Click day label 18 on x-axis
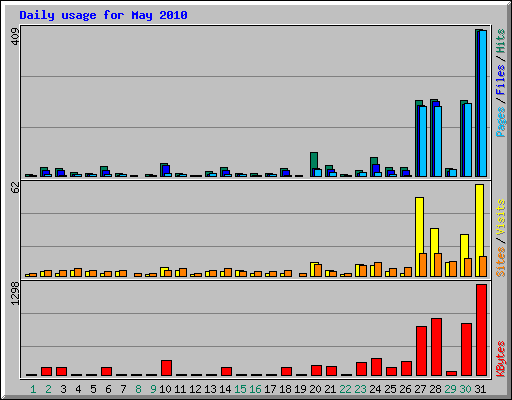The height and width of the screenshot is (400, 512). 285,389
